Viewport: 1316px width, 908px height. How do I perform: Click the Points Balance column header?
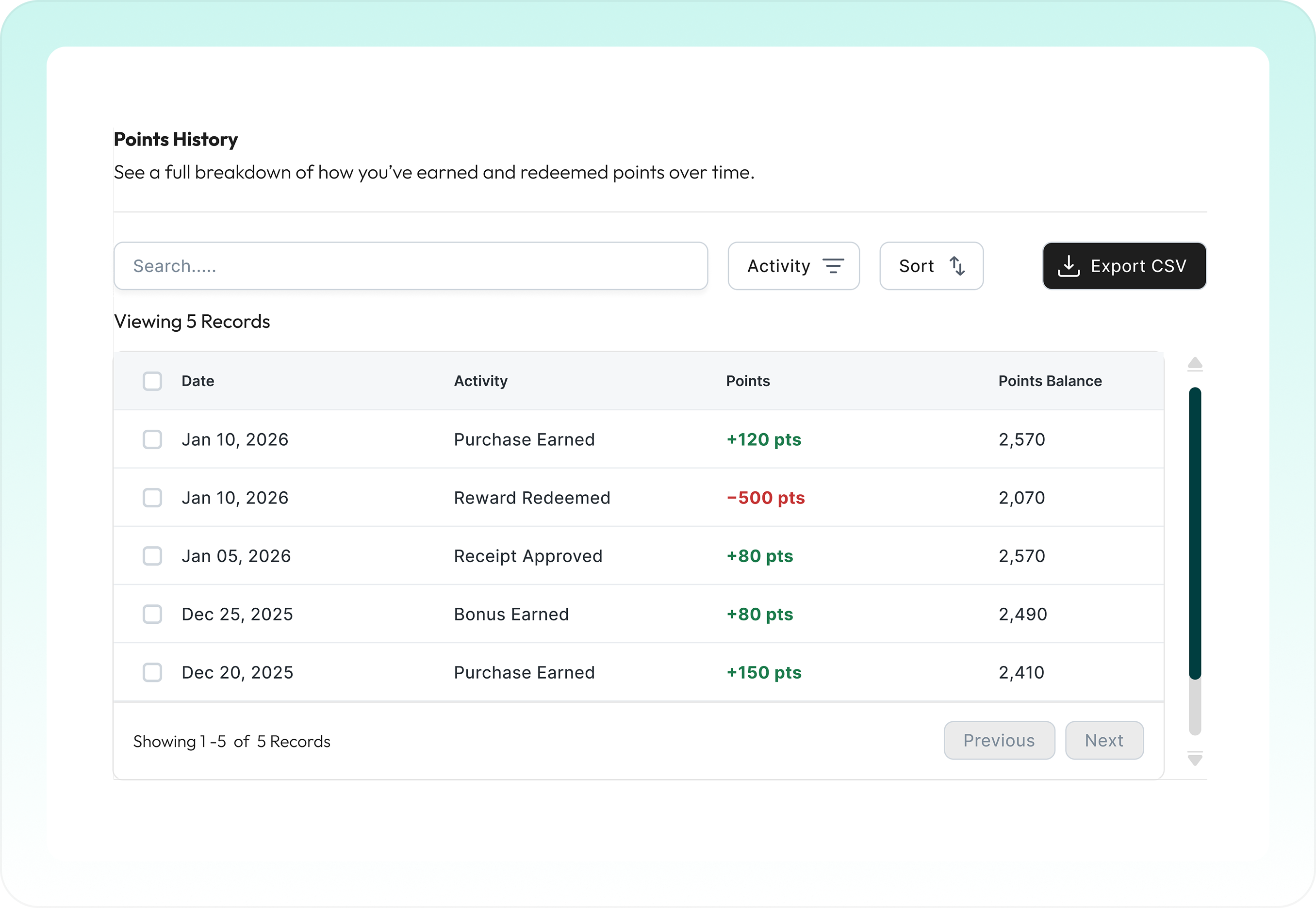click(1050, 381)
